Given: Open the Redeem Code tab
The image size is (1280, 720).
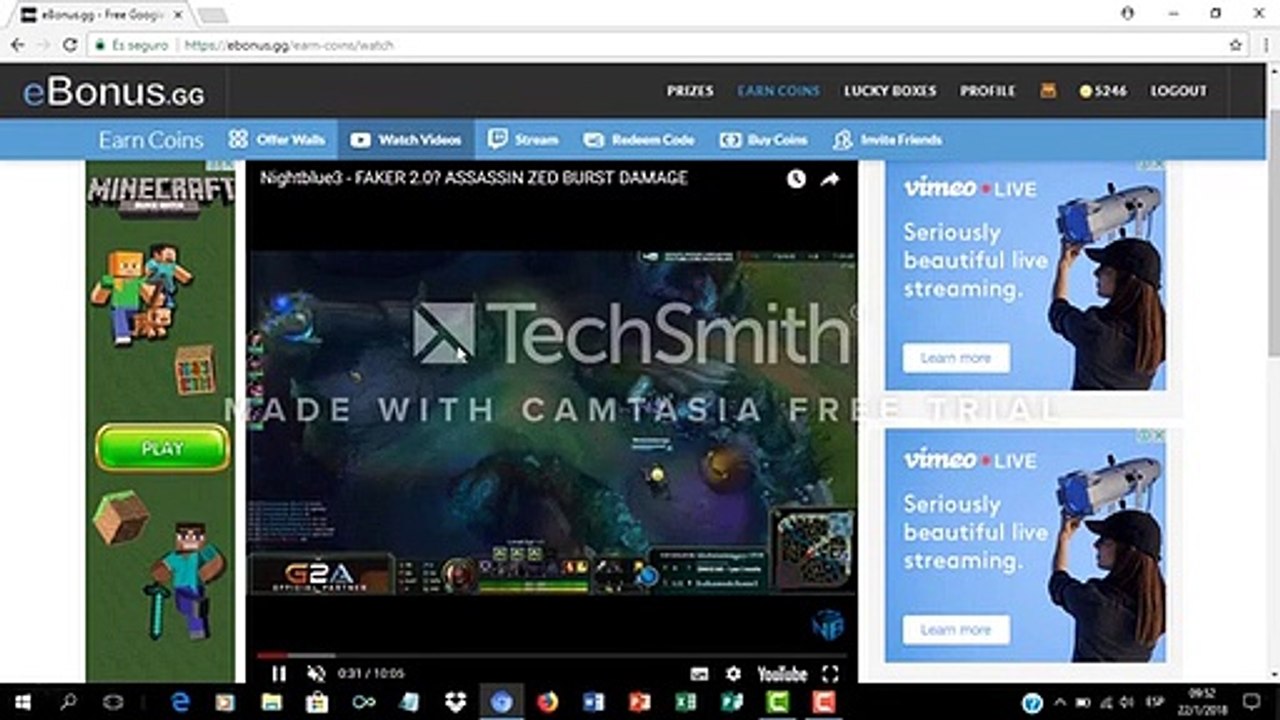Looking at the screenshot, I should click(638, 140).
